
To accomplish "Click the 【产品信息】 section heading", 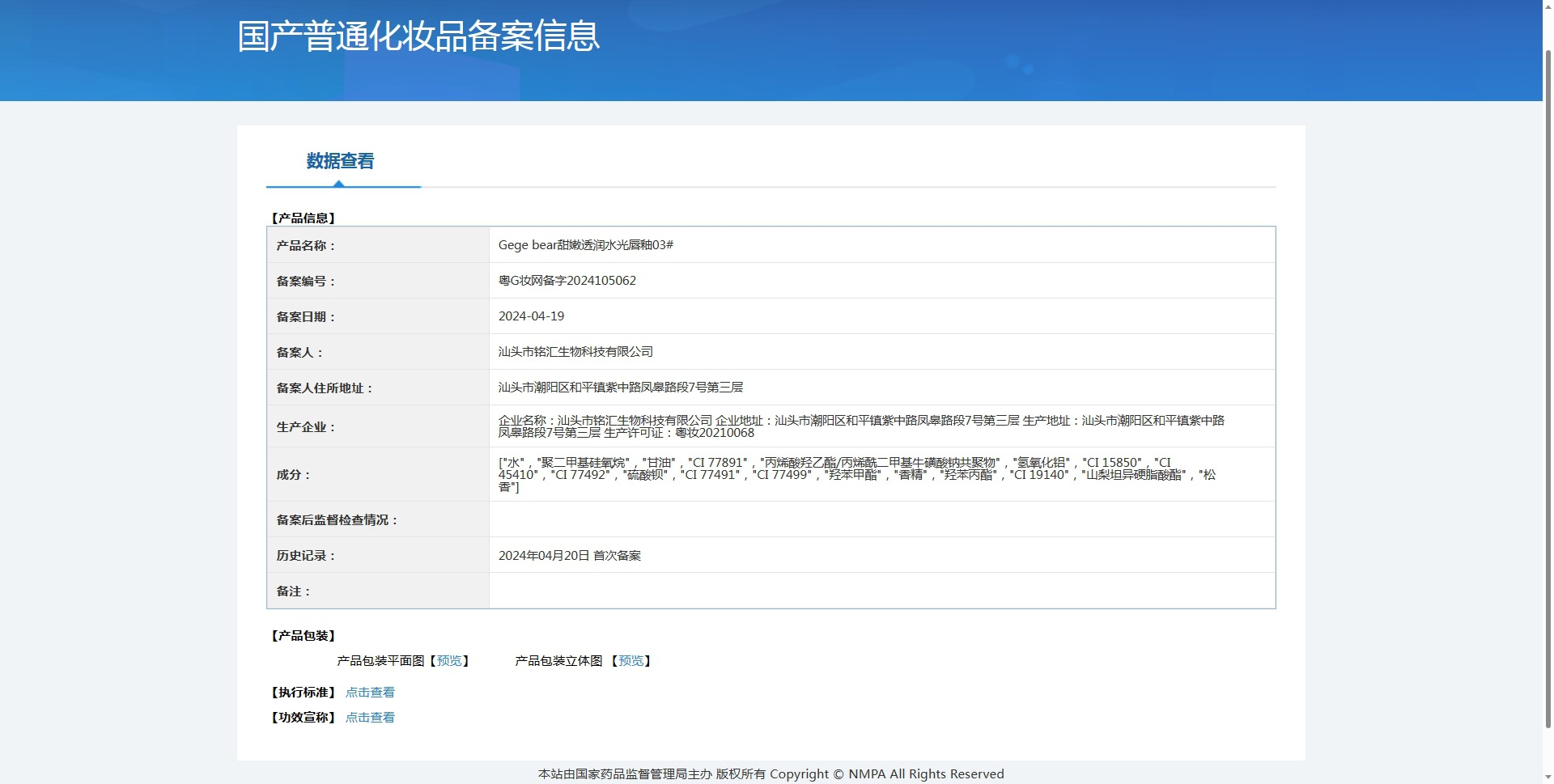I will coord(304,218).
